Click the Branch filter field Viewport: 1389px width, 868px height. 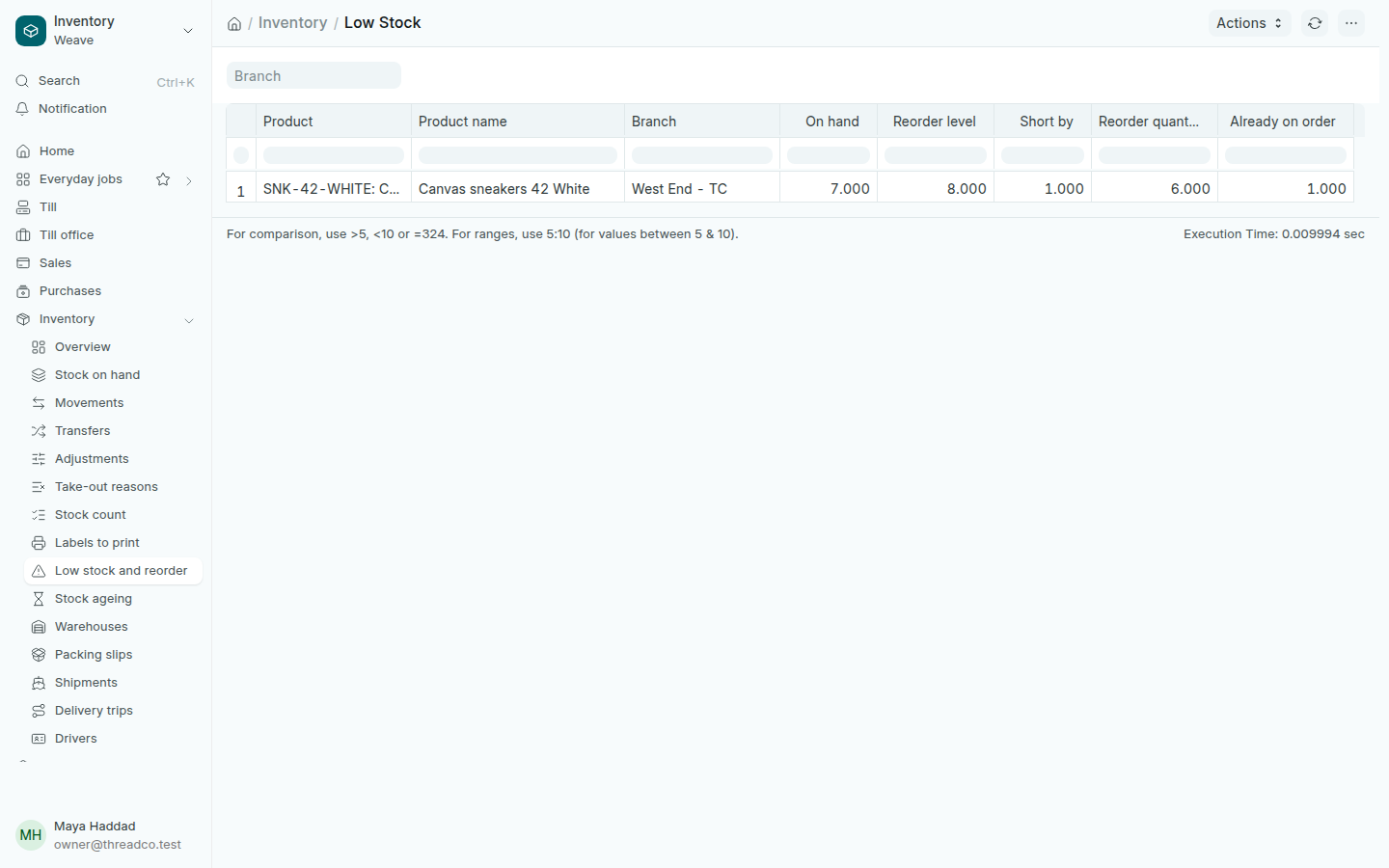[x=313, y=76]
